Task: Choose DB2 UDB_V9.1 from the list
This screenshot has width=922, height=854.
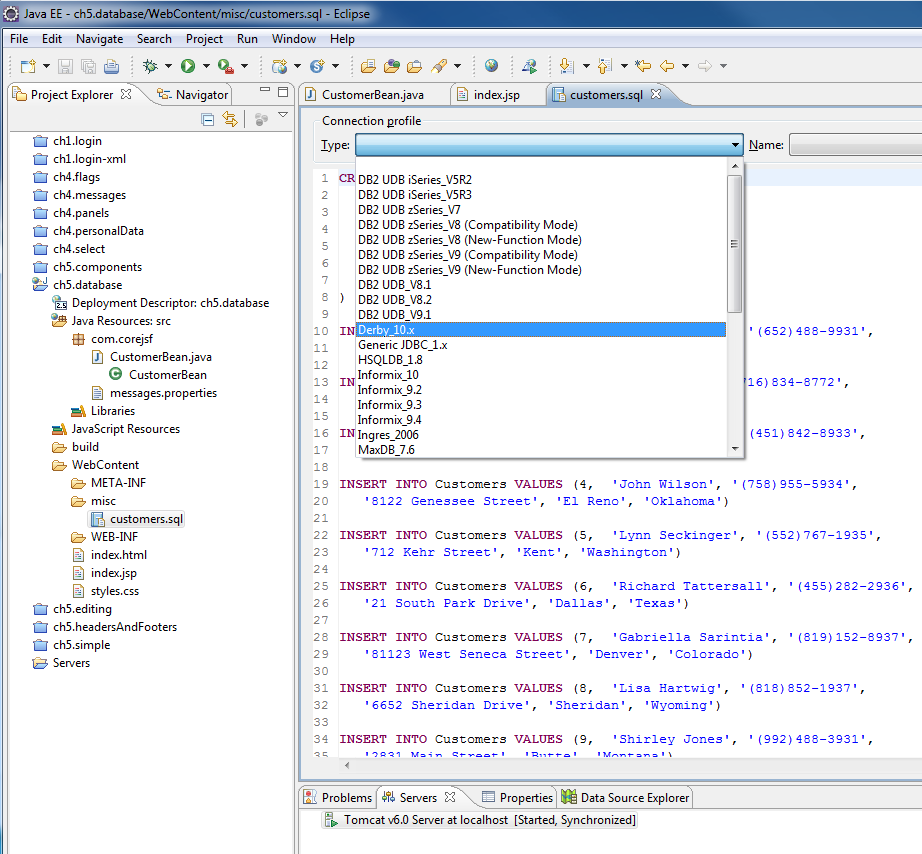Action: click(541, 315)
